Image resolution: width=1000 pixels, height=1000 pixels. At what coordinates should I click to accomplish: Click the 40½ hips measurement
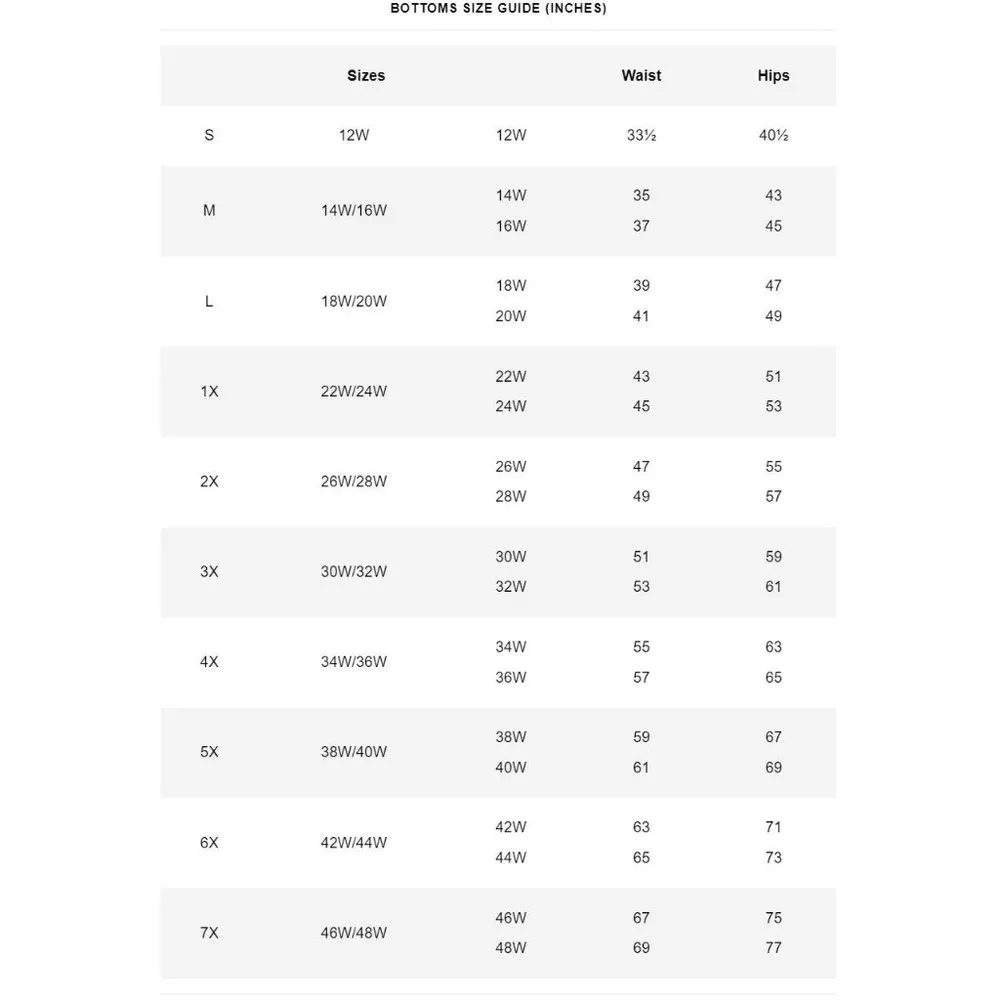773,135
